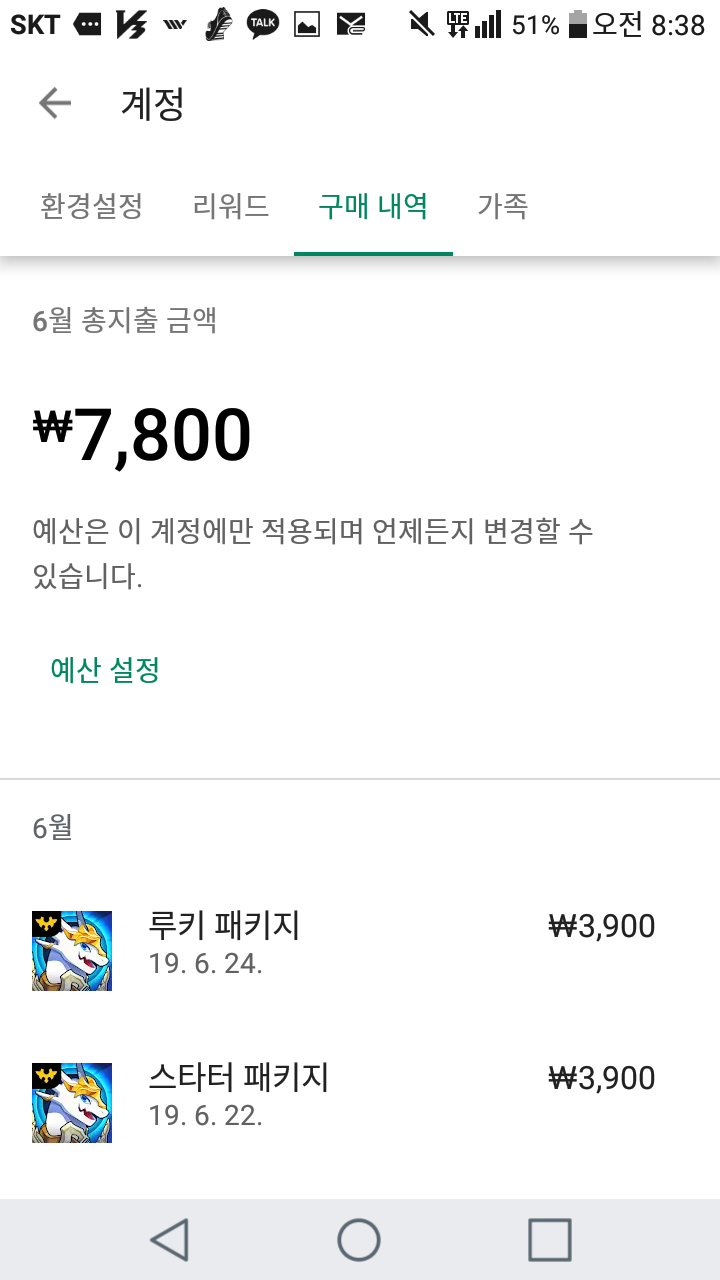Screen dimensions: 720x1280
Task: Tap the Android recent apps square
Action: [x=549, y=1240]
